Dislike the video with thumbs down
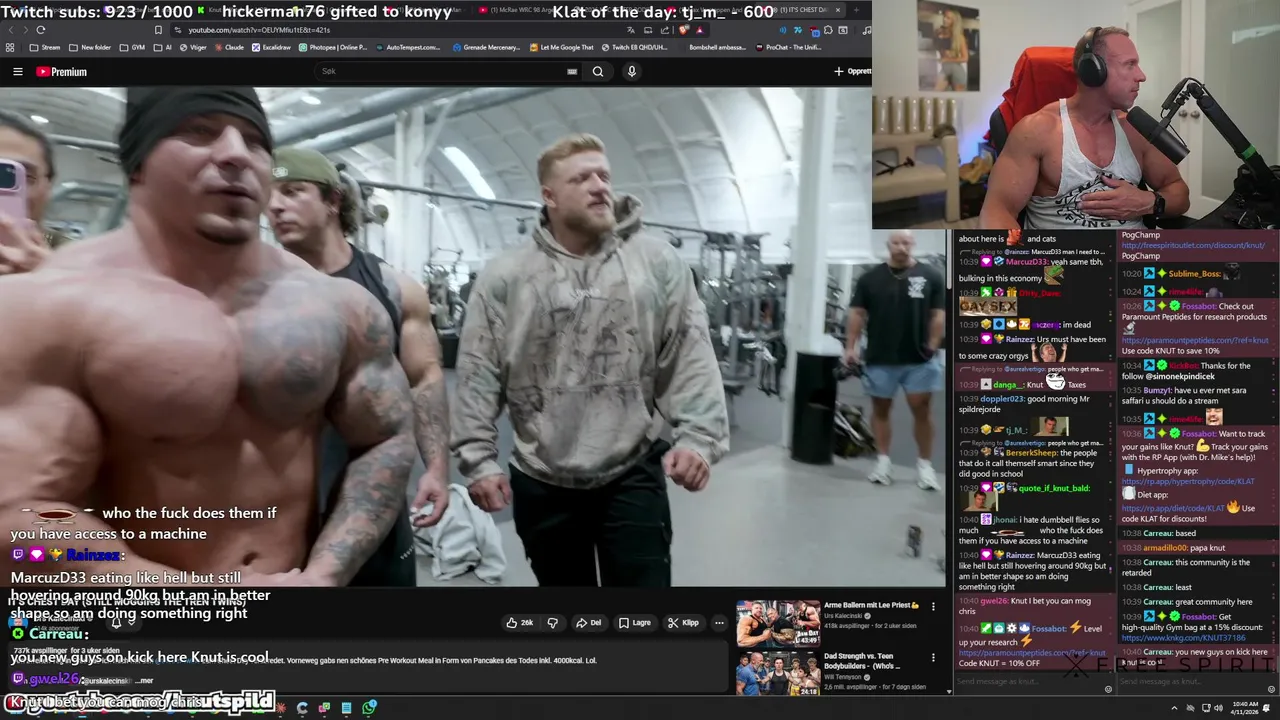 pos(552,622)
